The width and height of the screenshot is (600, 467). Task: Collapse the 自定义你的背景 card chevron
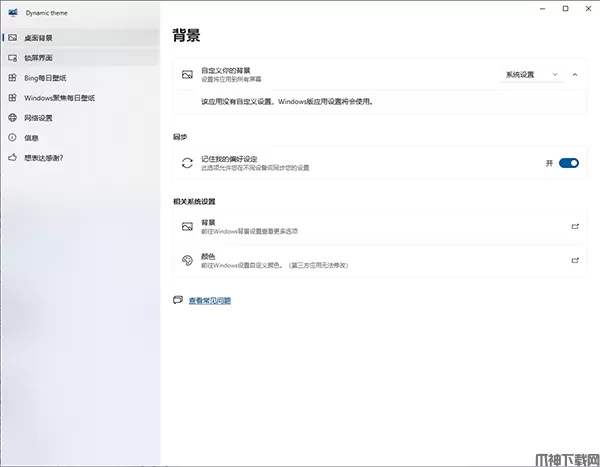tap(575, 75)
